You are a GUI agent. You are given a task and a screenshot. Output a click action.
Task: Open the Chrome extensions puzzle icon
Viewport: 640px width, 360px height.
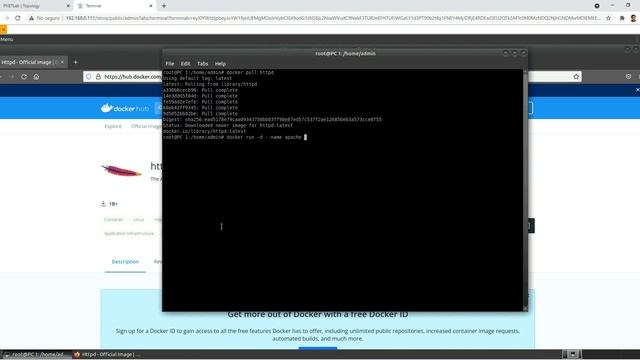point(622,18)
